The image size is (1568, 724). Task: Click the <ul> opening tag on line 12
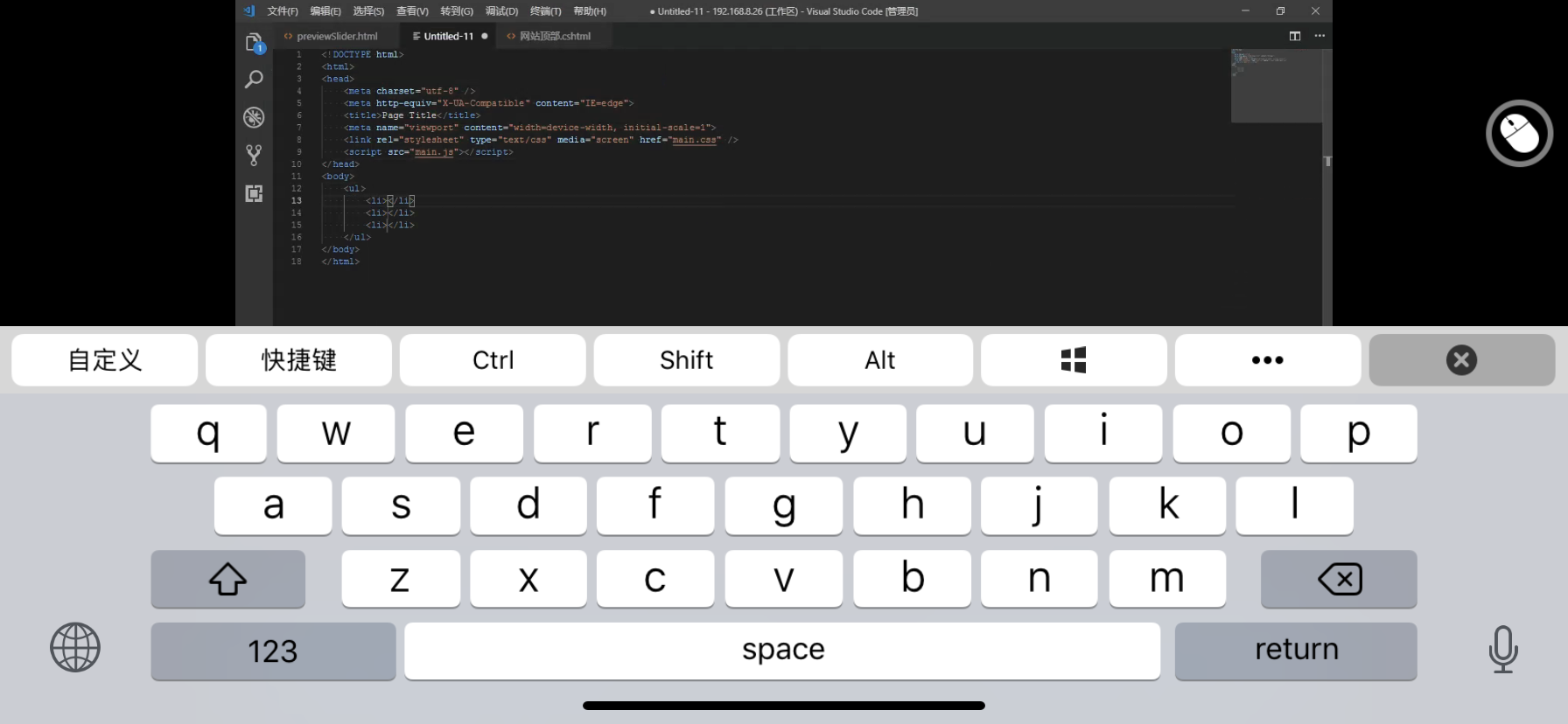tap(354, 188)
